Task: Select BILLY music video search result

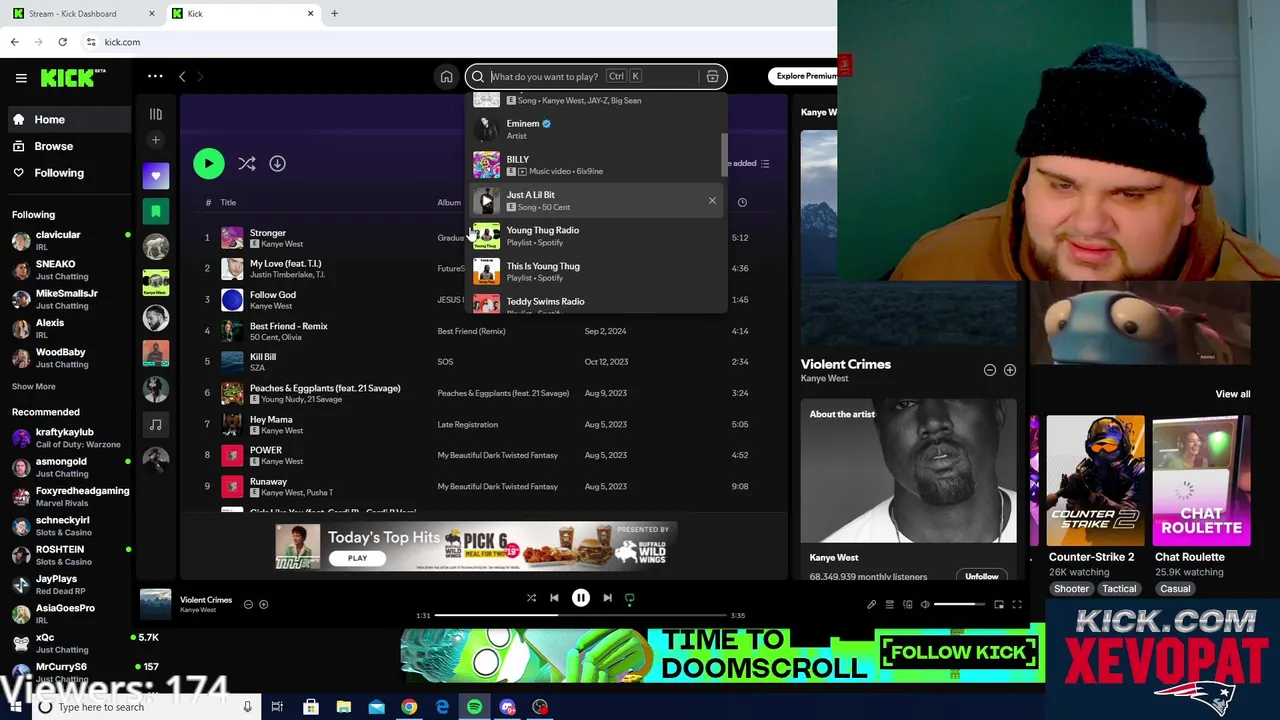Action: [x=596, y=165]
